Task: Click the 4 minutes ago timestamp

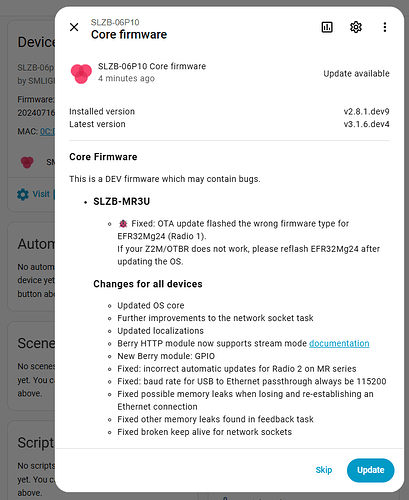Action: [126, 78]
